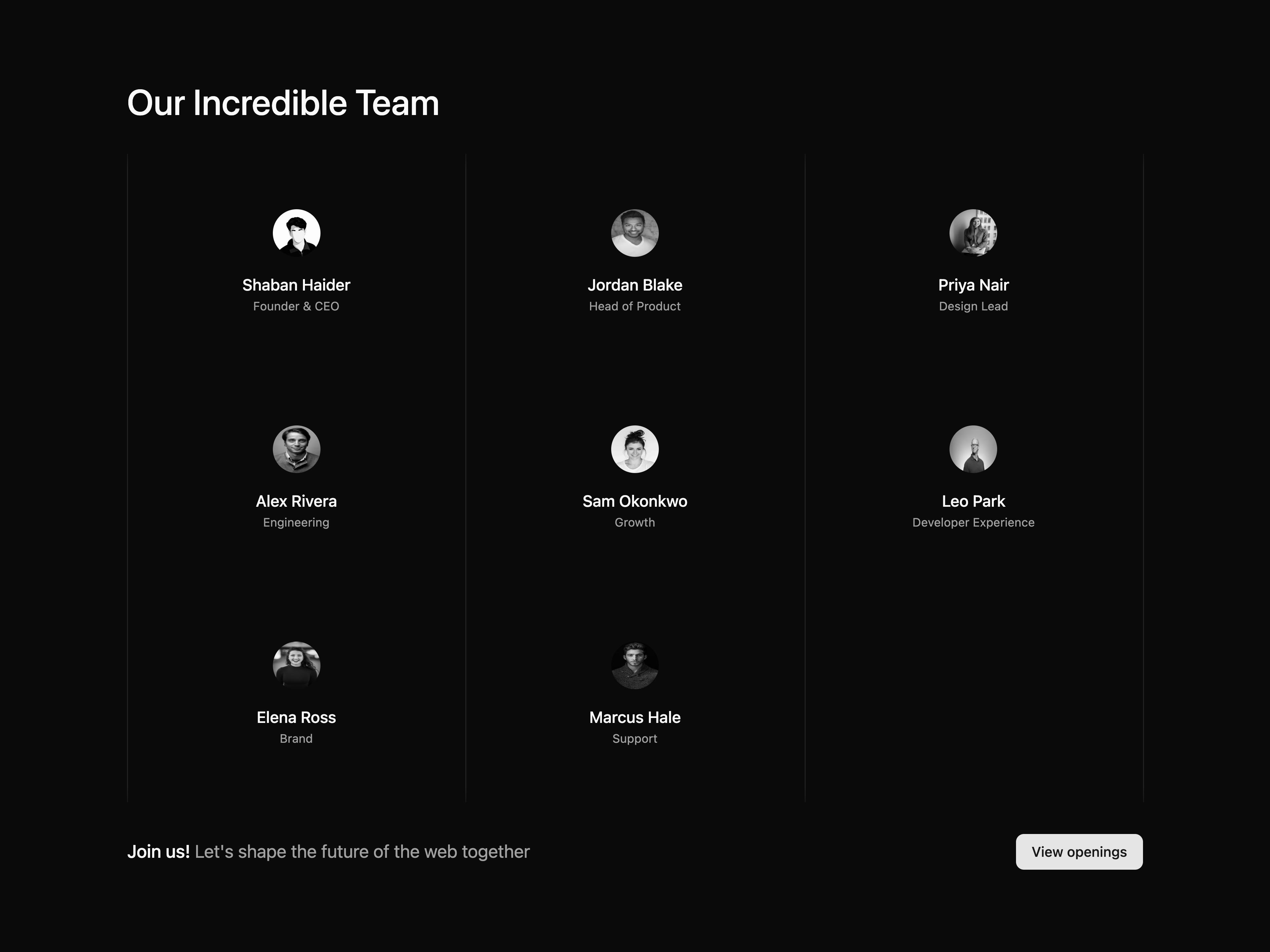Select the name Shaban Haider
This screenshot has width=1270, height=952.
pos(296,285)
